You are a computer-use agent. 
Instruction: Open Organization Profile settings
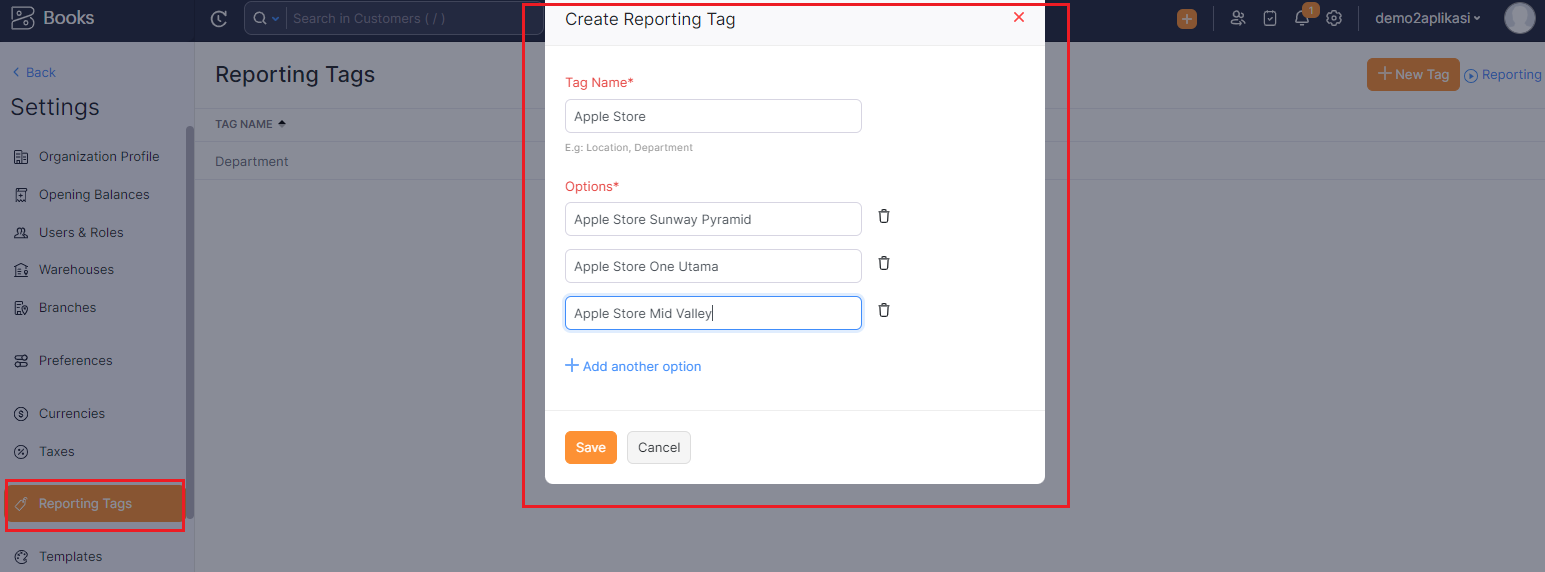pyautogui.click(x=98, y=156)
